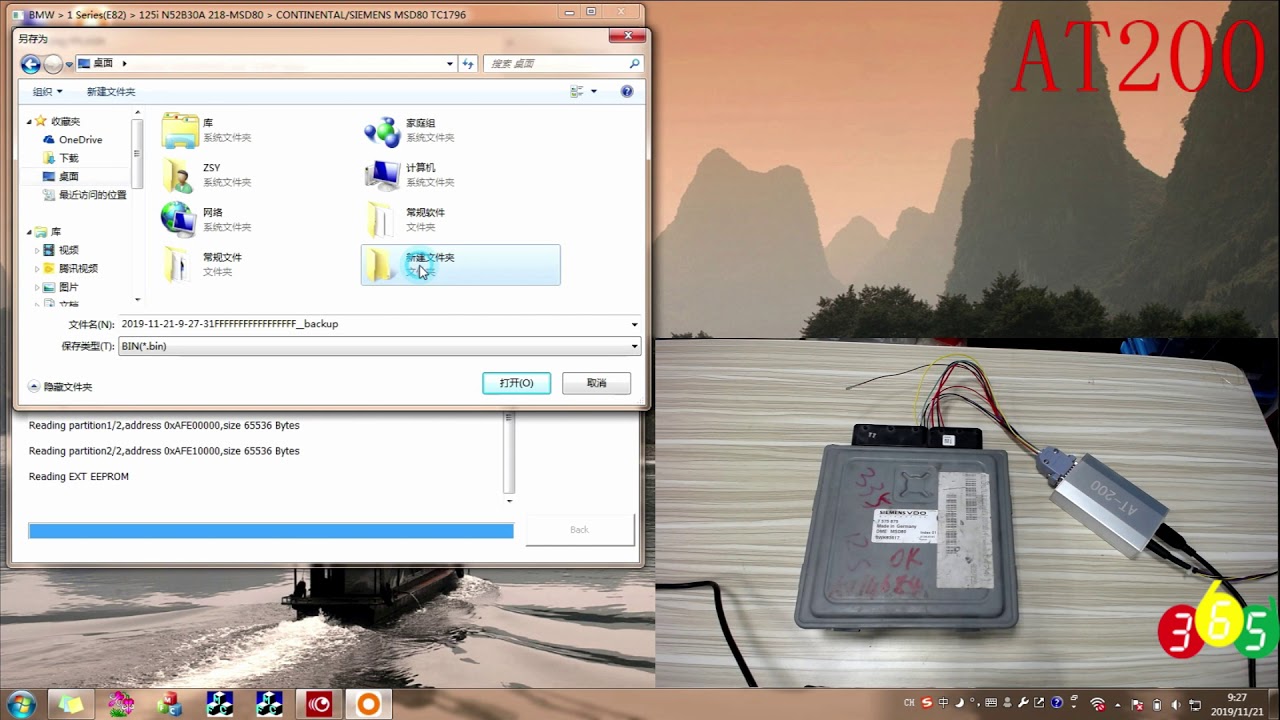
Task: Toggle 隐藏文件夹 to hide folders pane
Action: pos(60,387)
